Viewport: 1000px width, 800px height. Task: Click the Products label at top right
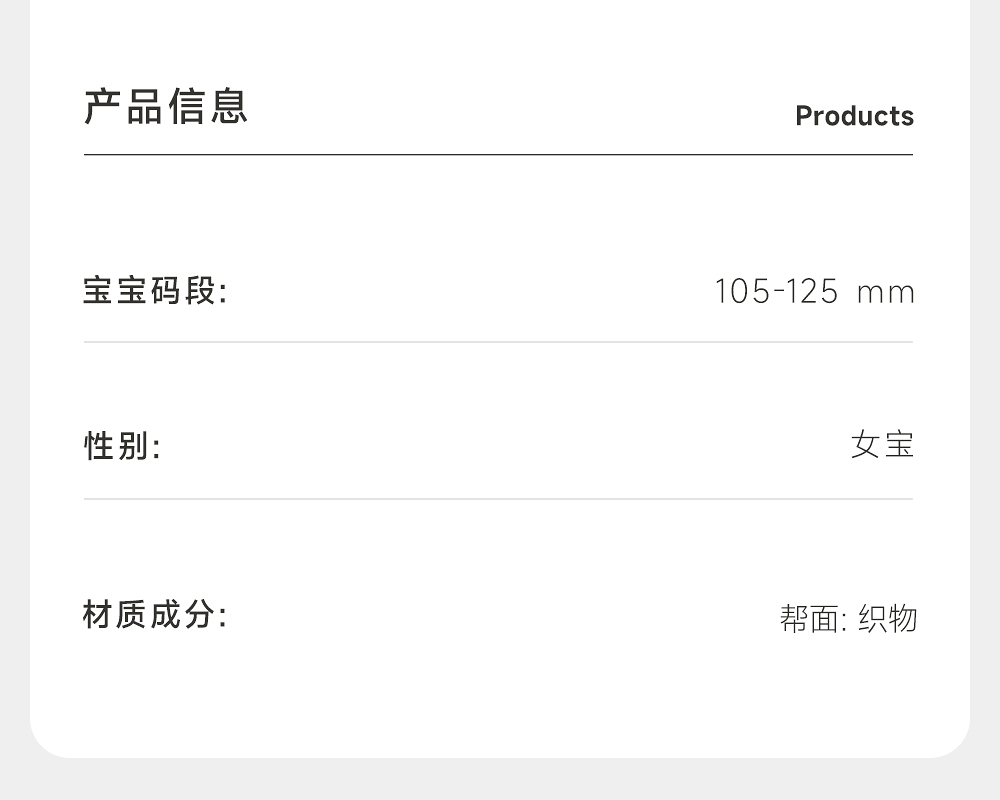pos(854,116)
